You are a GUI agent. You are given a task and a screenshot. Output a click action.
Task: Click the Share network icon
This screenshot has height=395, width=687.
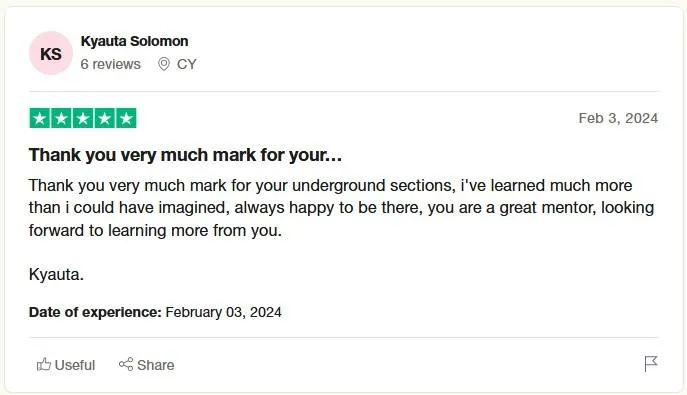pos(126,364)
